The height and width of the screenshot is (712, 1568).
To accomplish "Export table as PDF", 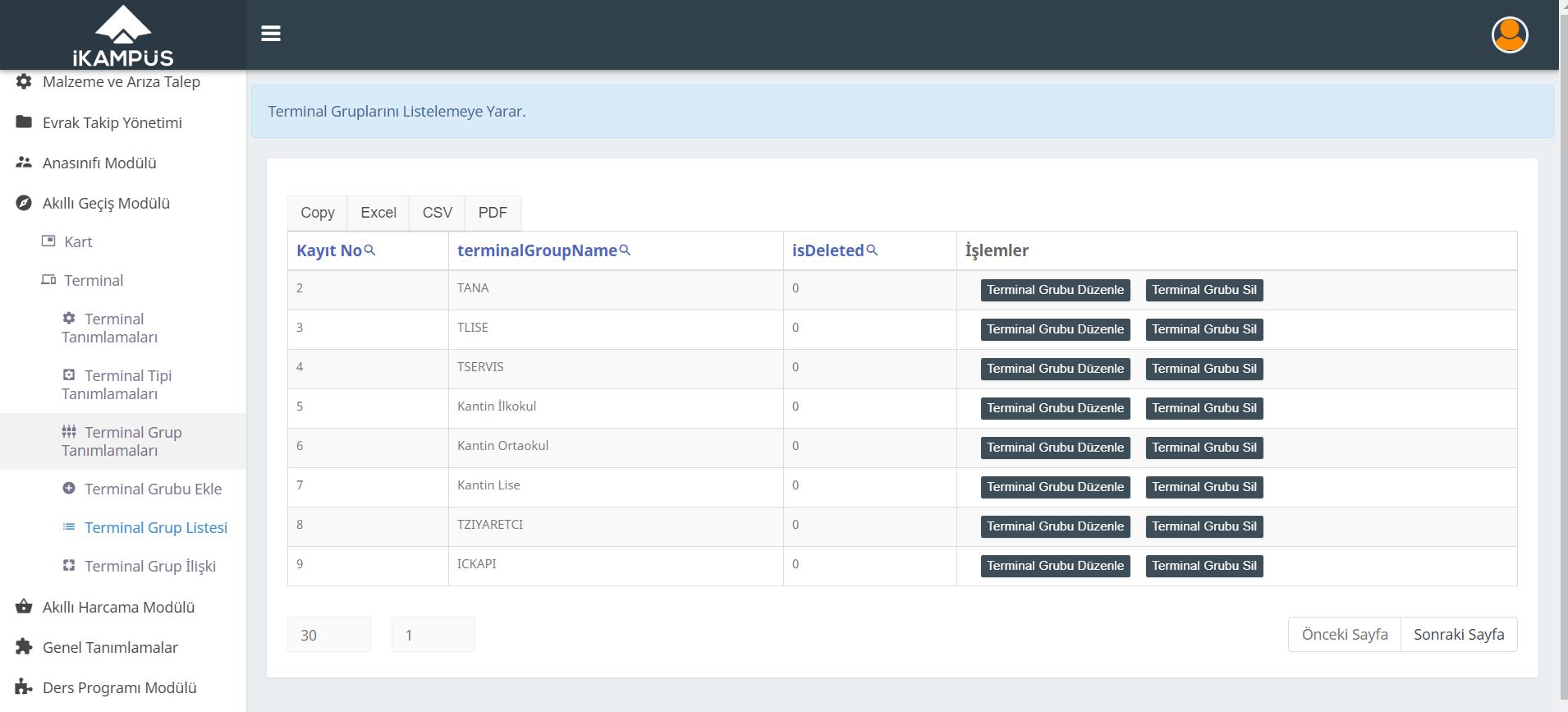I will (x=493, y=213).
